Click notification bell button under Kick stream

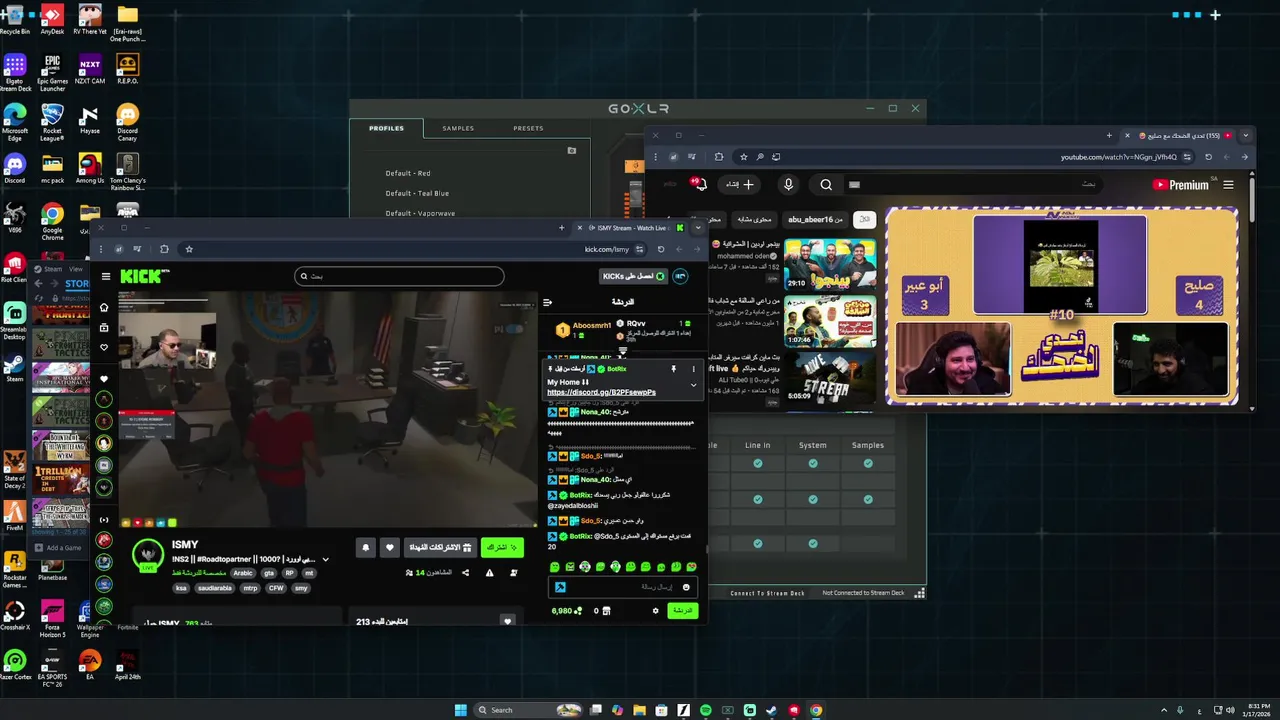pos(365,548)
